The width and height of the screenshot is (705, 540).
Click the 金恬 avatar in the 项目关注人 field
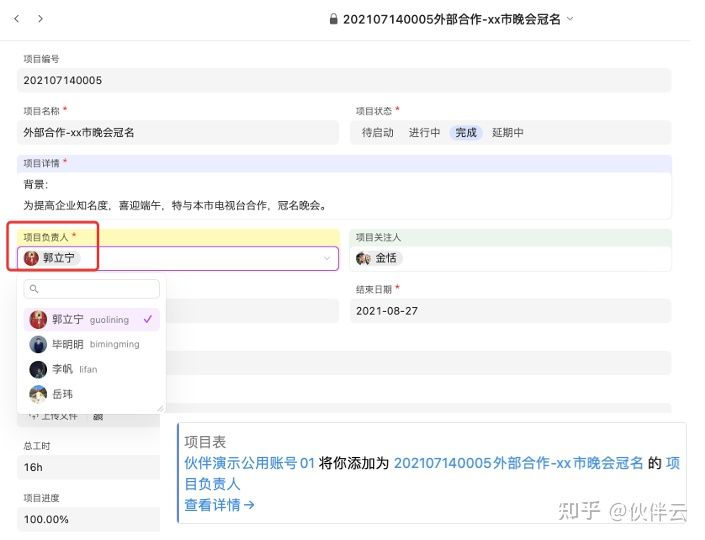(x=363, y=259)
